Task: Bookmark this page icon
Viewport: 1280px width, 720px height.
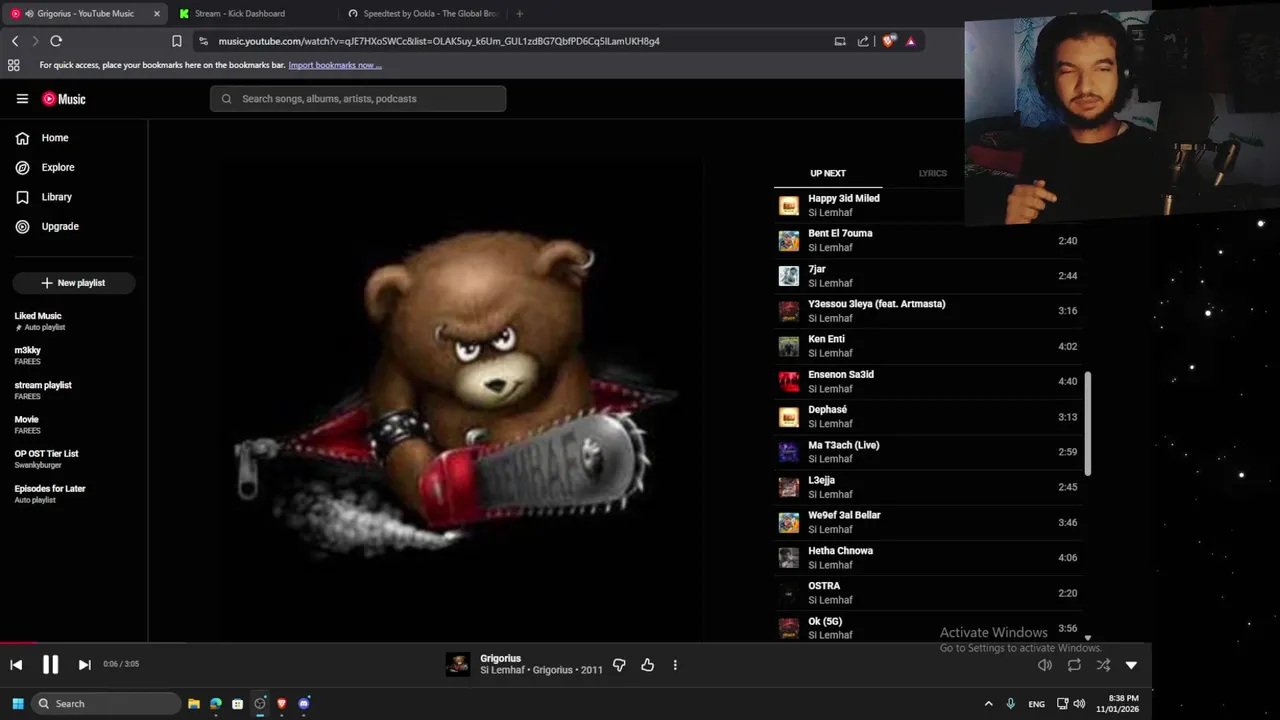Action: pyautogui.click(x=177, y=41)
